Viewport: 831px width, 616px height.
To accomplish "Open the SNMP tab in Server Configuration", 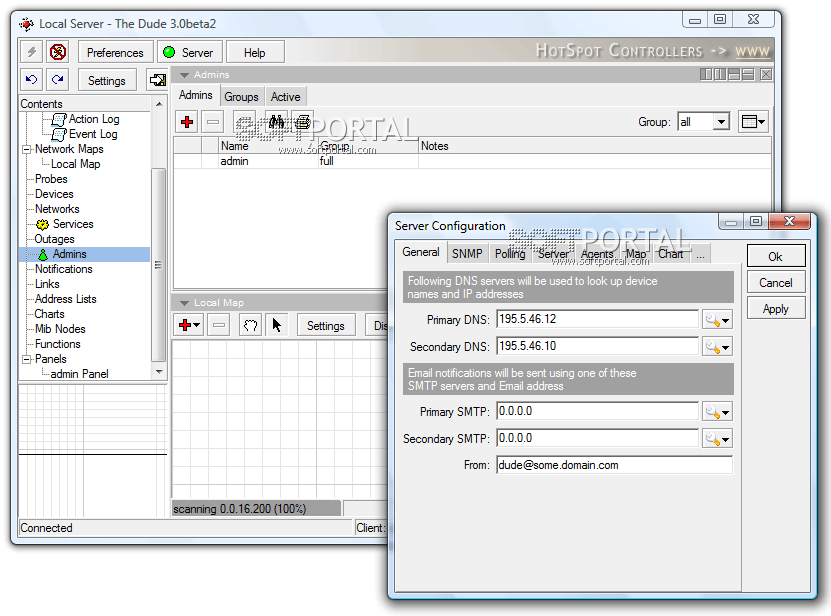I will point(467,254).
